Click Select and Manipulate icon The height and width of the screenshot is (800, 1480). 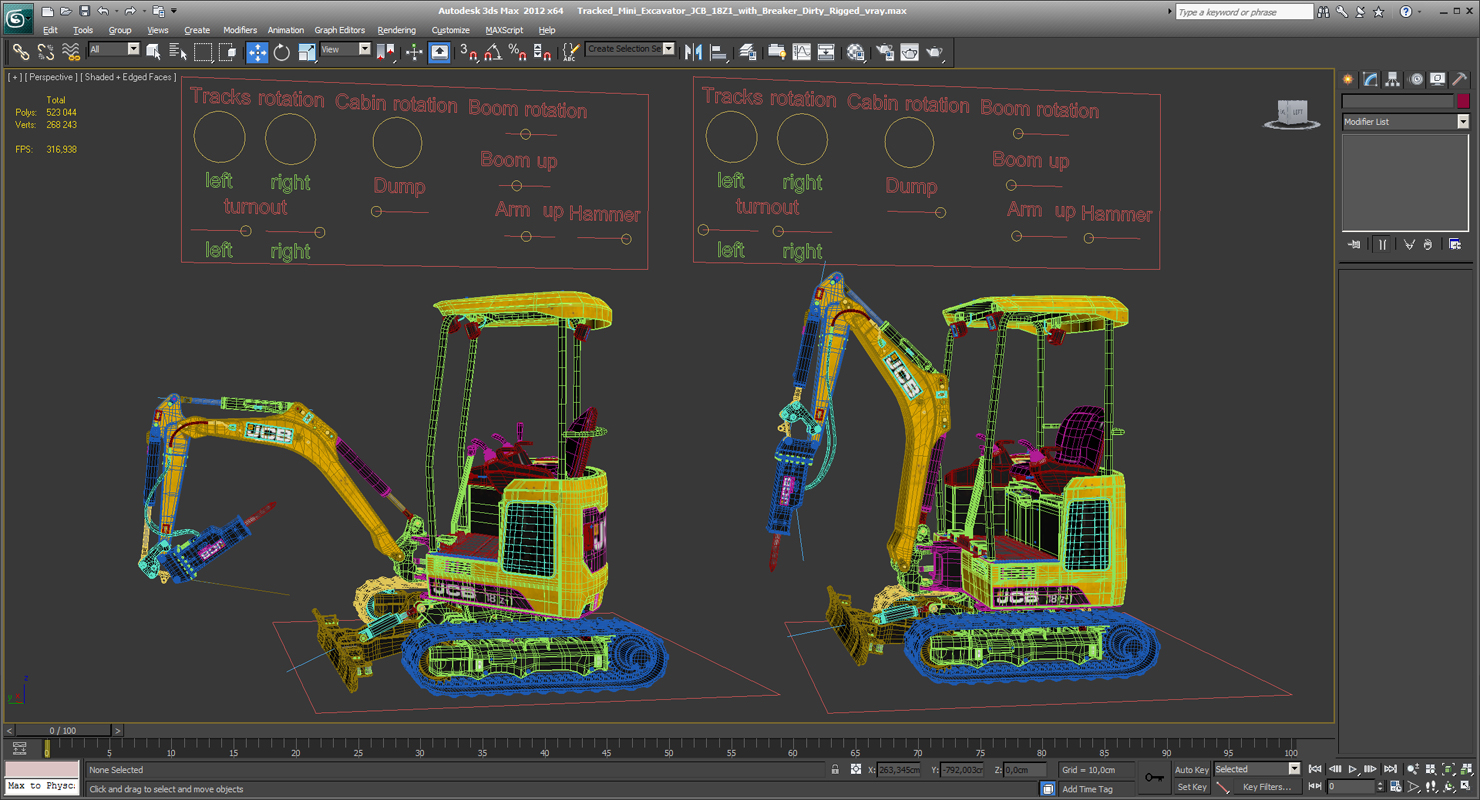[x=413, y=52]
